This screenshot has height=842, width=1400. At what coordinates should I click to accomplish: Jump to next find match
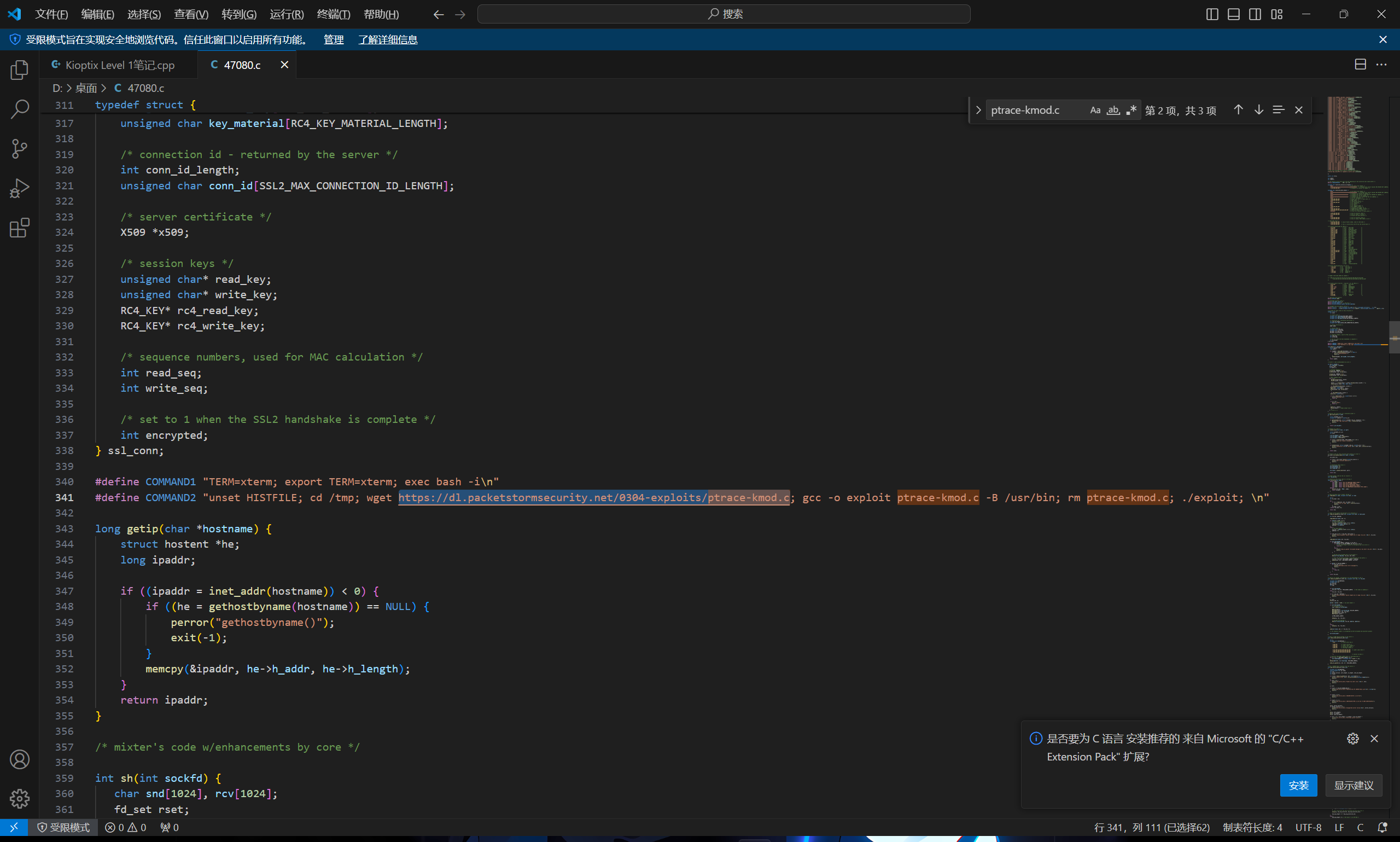click(x=1259, y=110)
